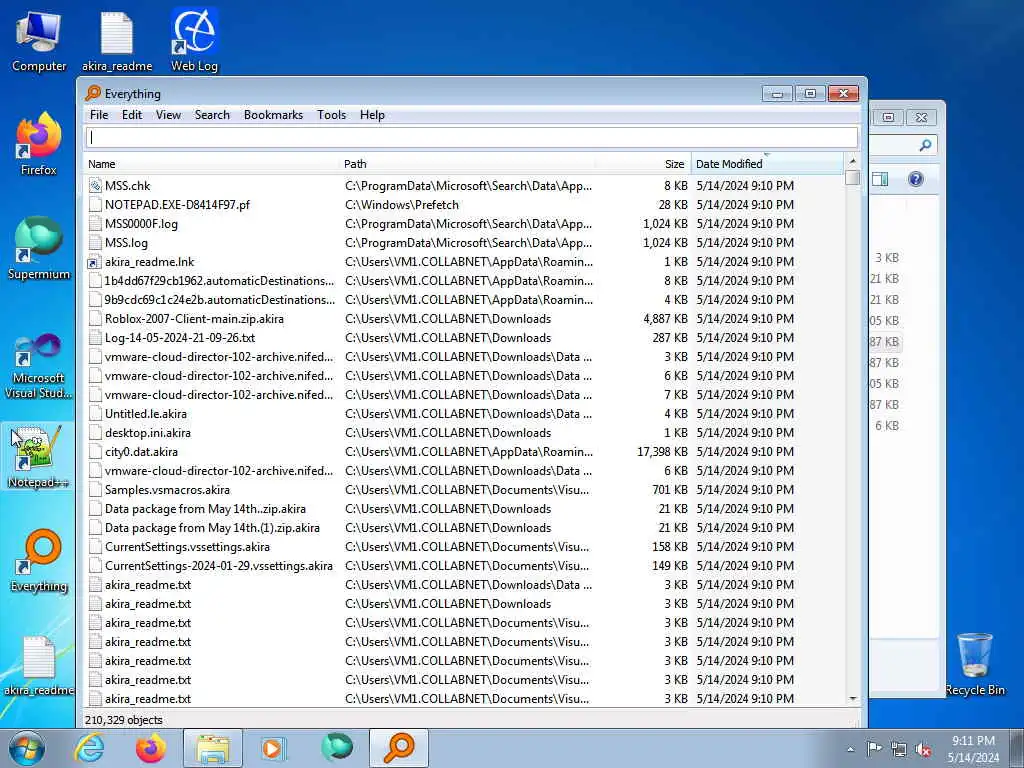Open Firefox from the taskbar
Viewport: 1024px width, 768px height.
(151, 748)
